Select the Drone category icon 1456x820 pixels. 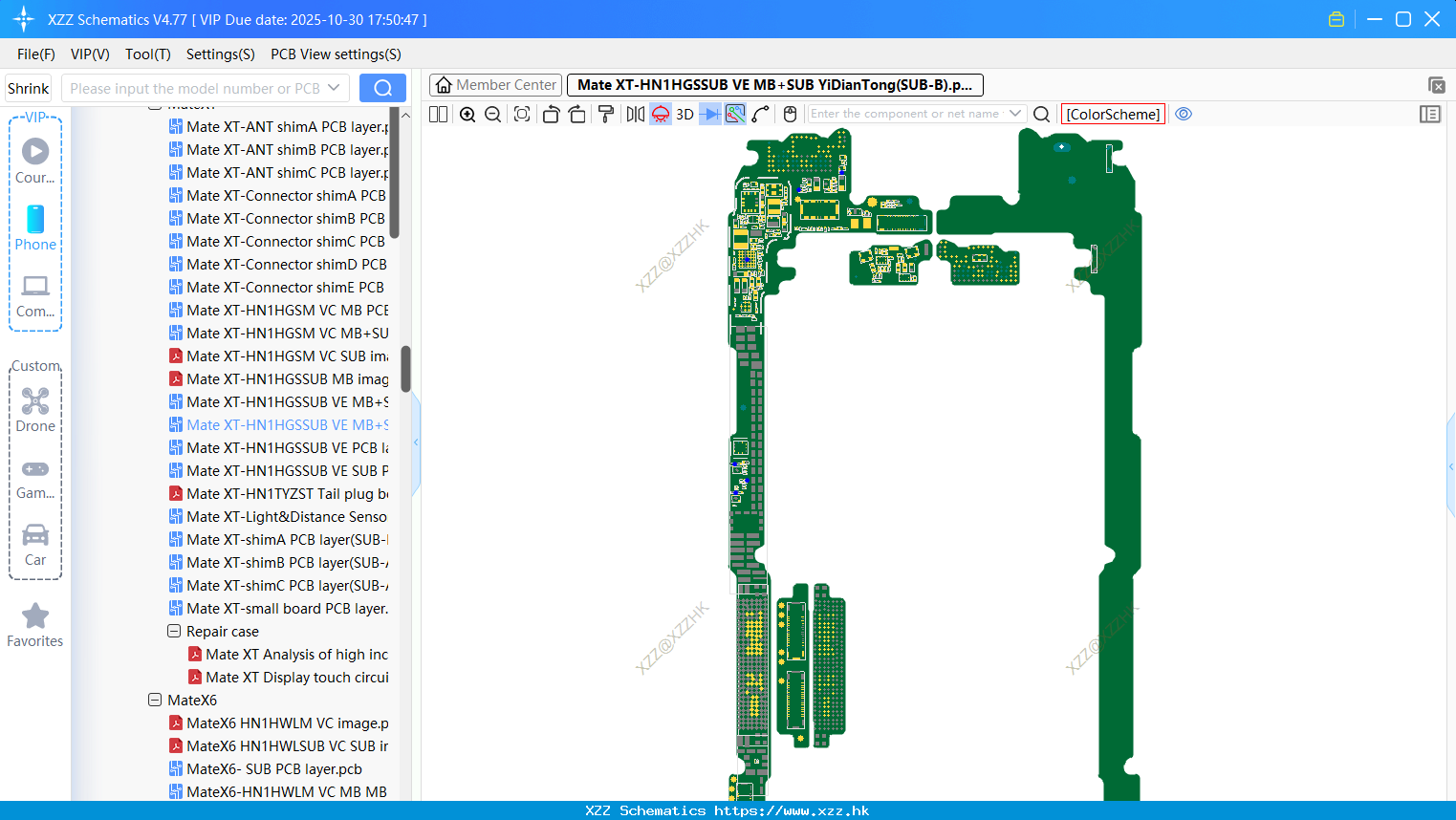(x=35, y=410)
